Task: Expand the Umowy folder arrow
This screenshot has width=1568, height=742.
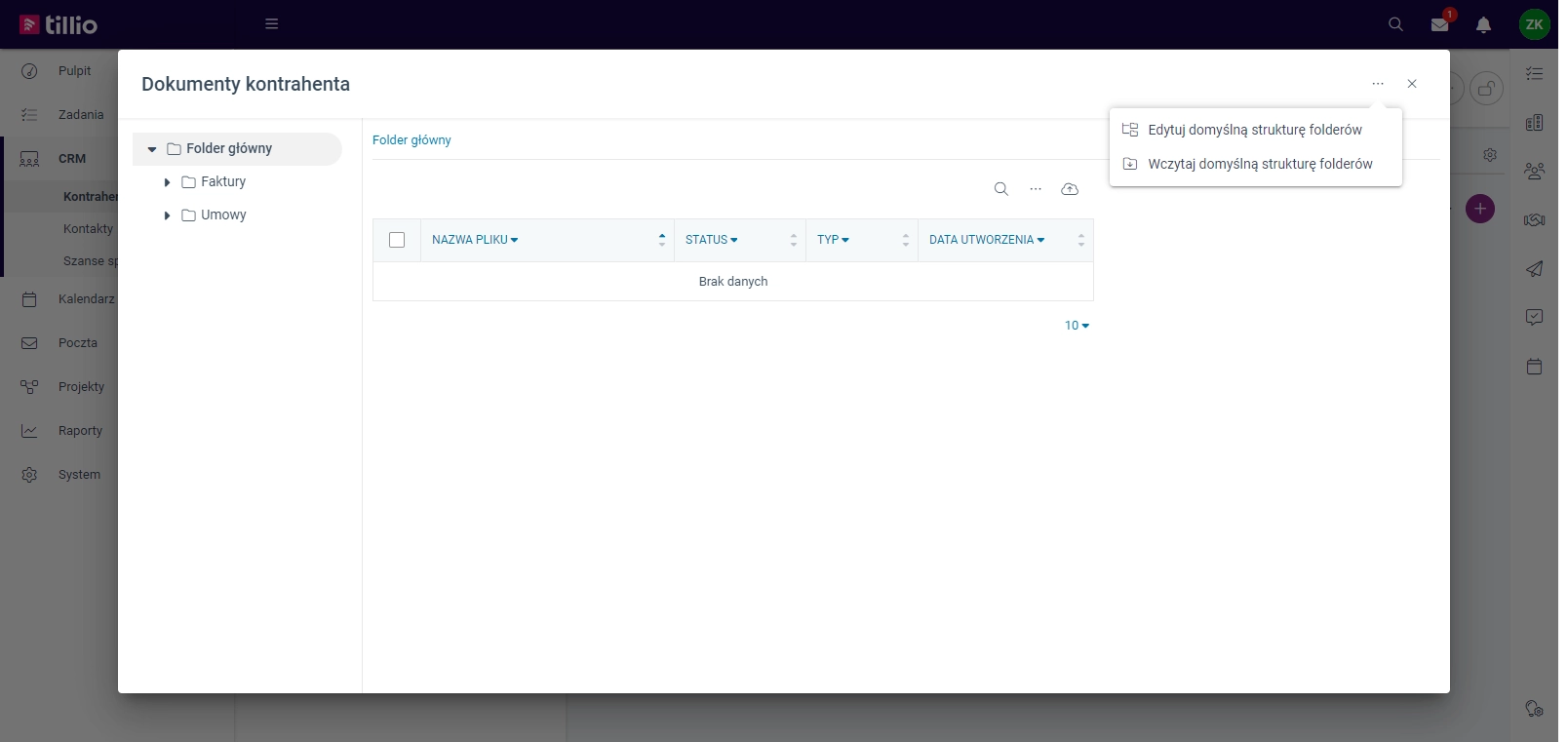Action: pos(168,215)
